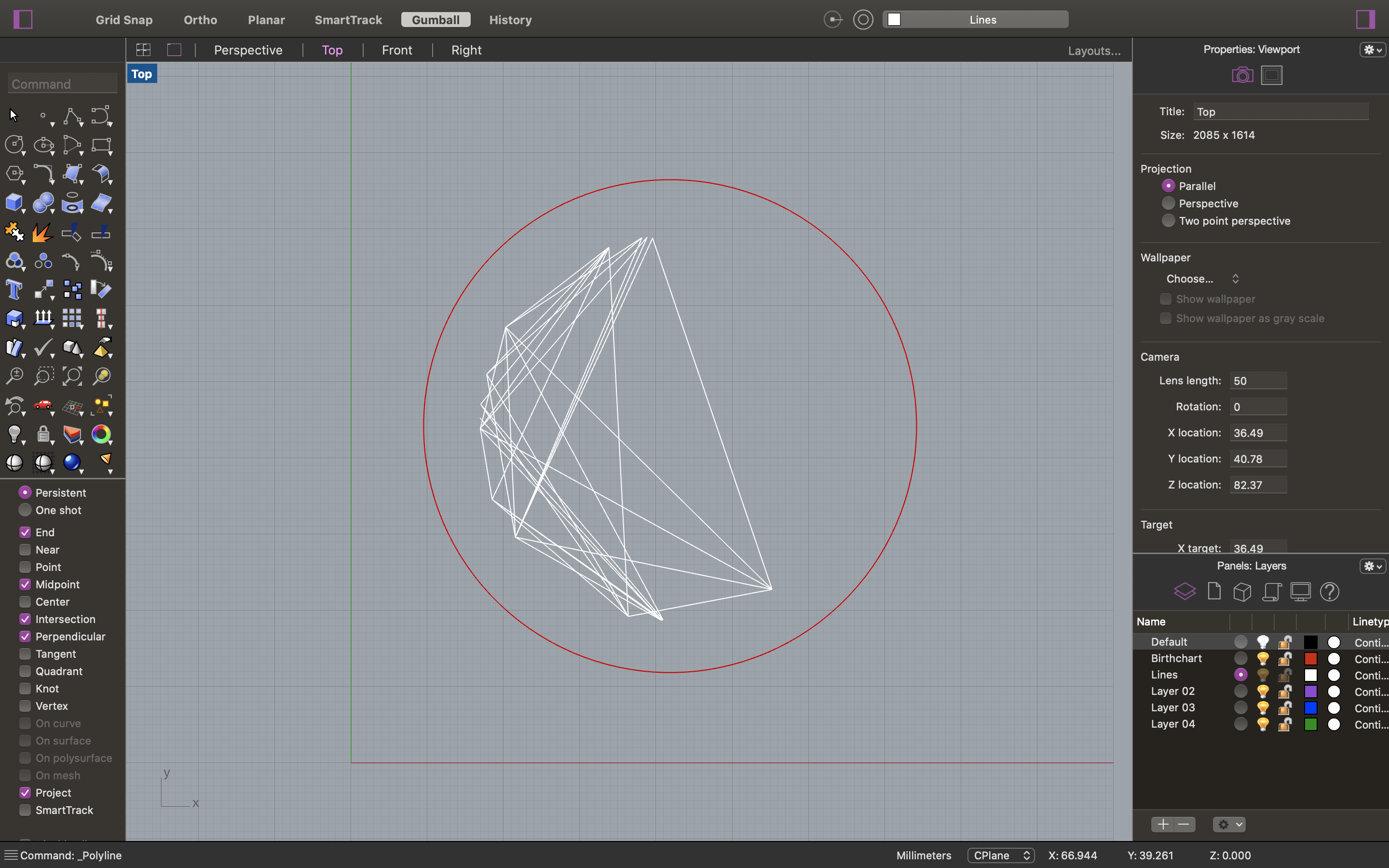
Task: Select the Polyline tool icon
Action: click(x=72, y=116)
